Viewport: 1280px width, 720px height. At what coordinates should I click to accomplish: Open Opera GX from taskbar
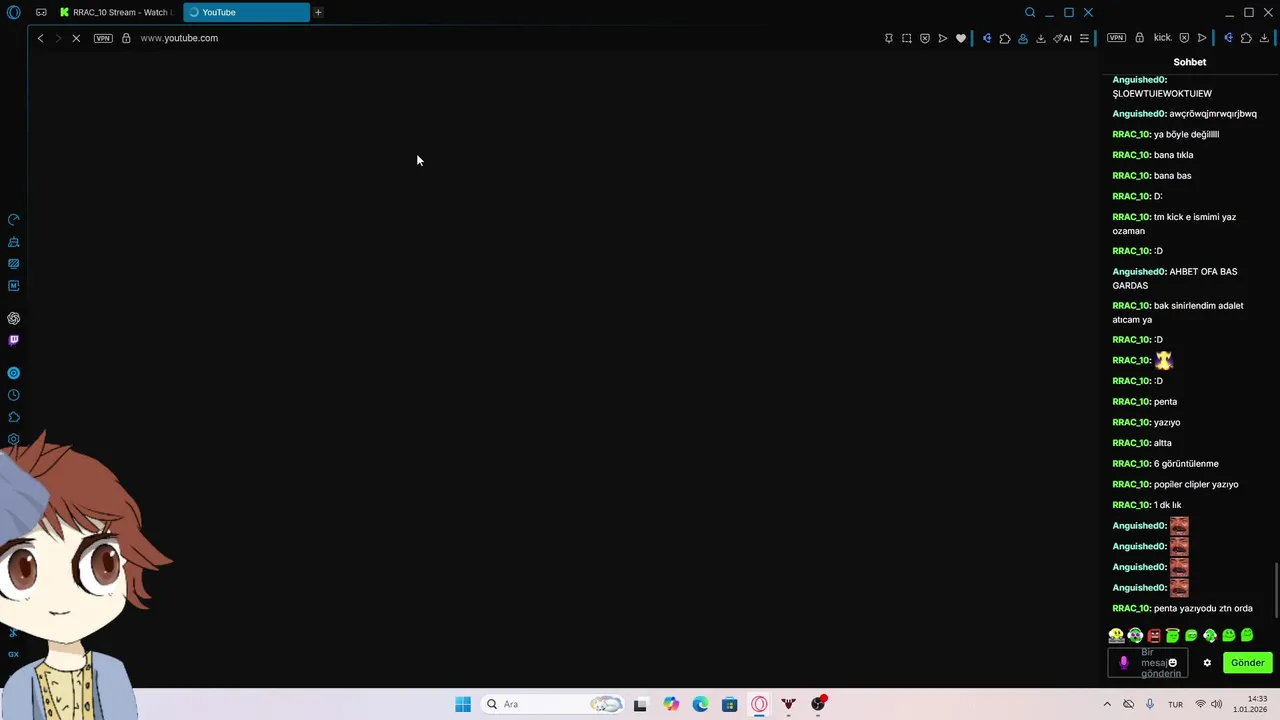tap(759, 704)
